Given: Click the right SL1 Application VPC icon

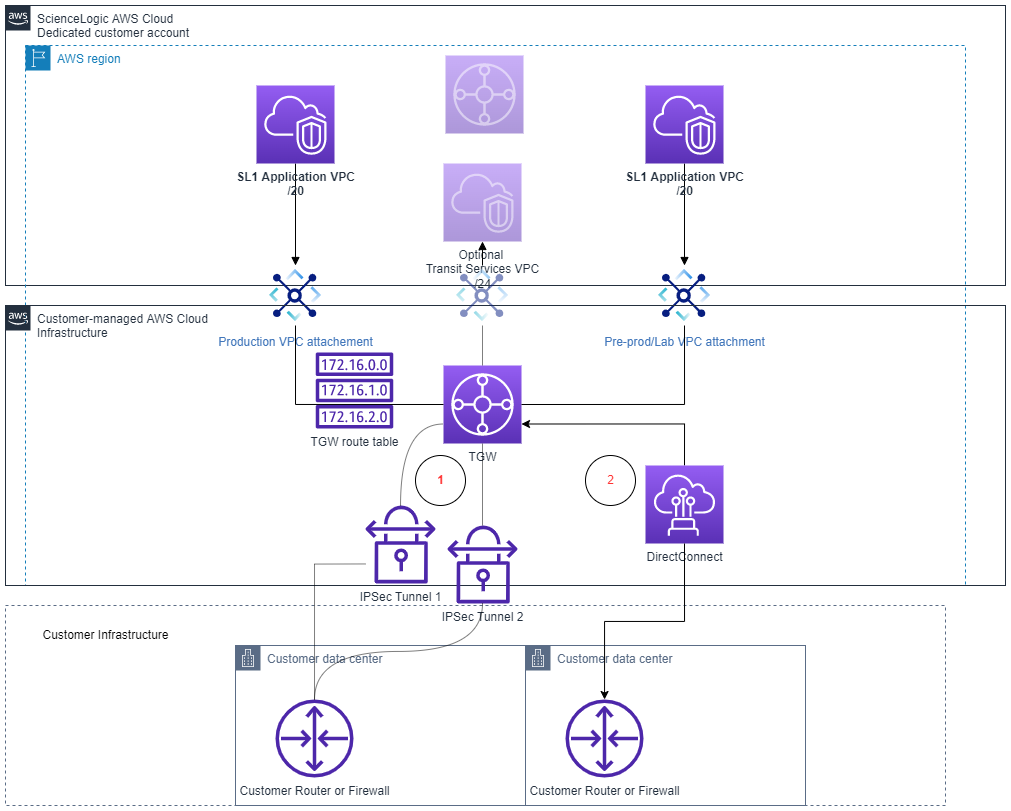Looking at the screenshot, I should pos(685,124).
